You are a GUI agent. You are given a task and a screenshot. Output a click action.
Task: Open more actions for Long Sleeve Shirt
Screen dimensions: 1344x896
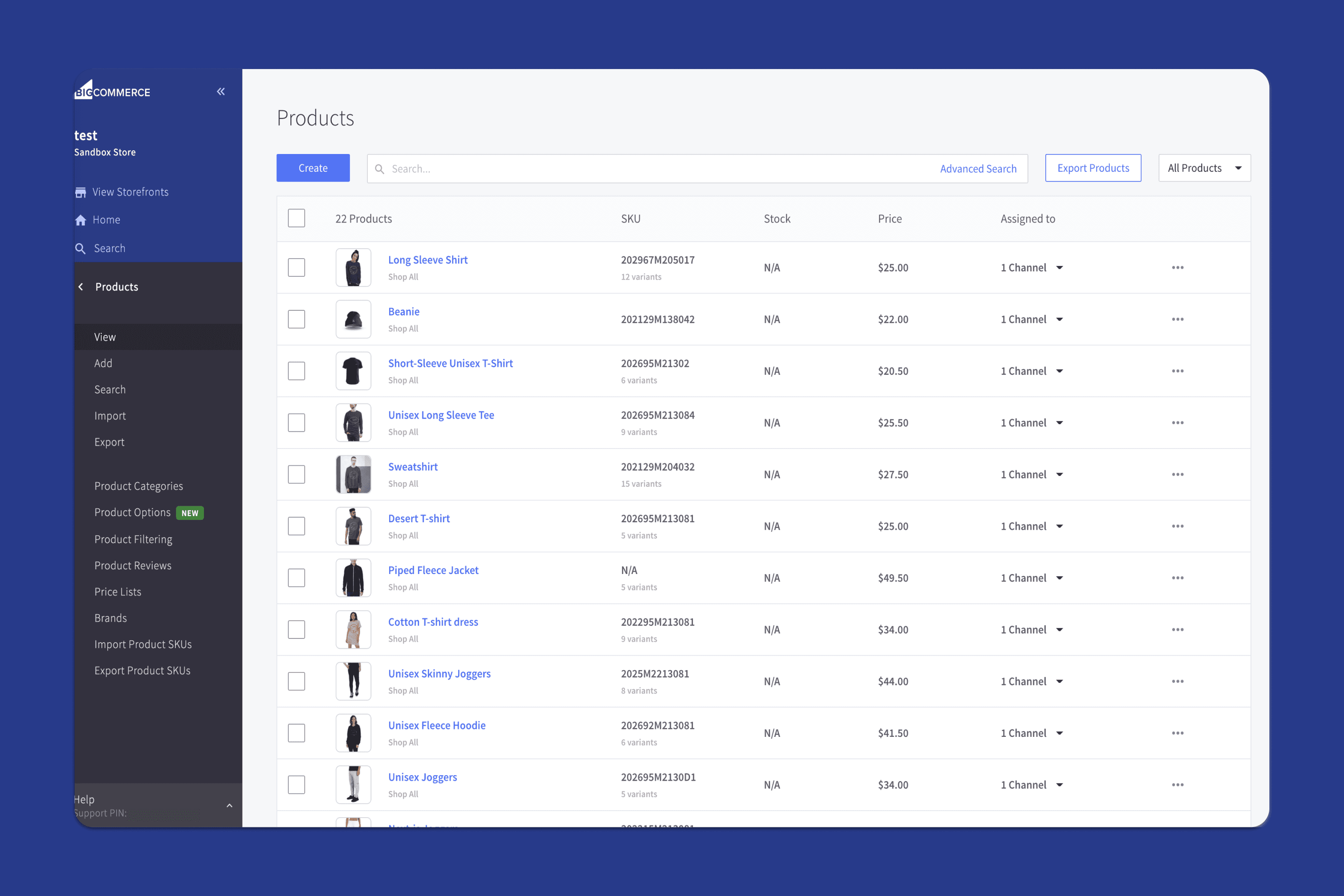coord(1177,267)
